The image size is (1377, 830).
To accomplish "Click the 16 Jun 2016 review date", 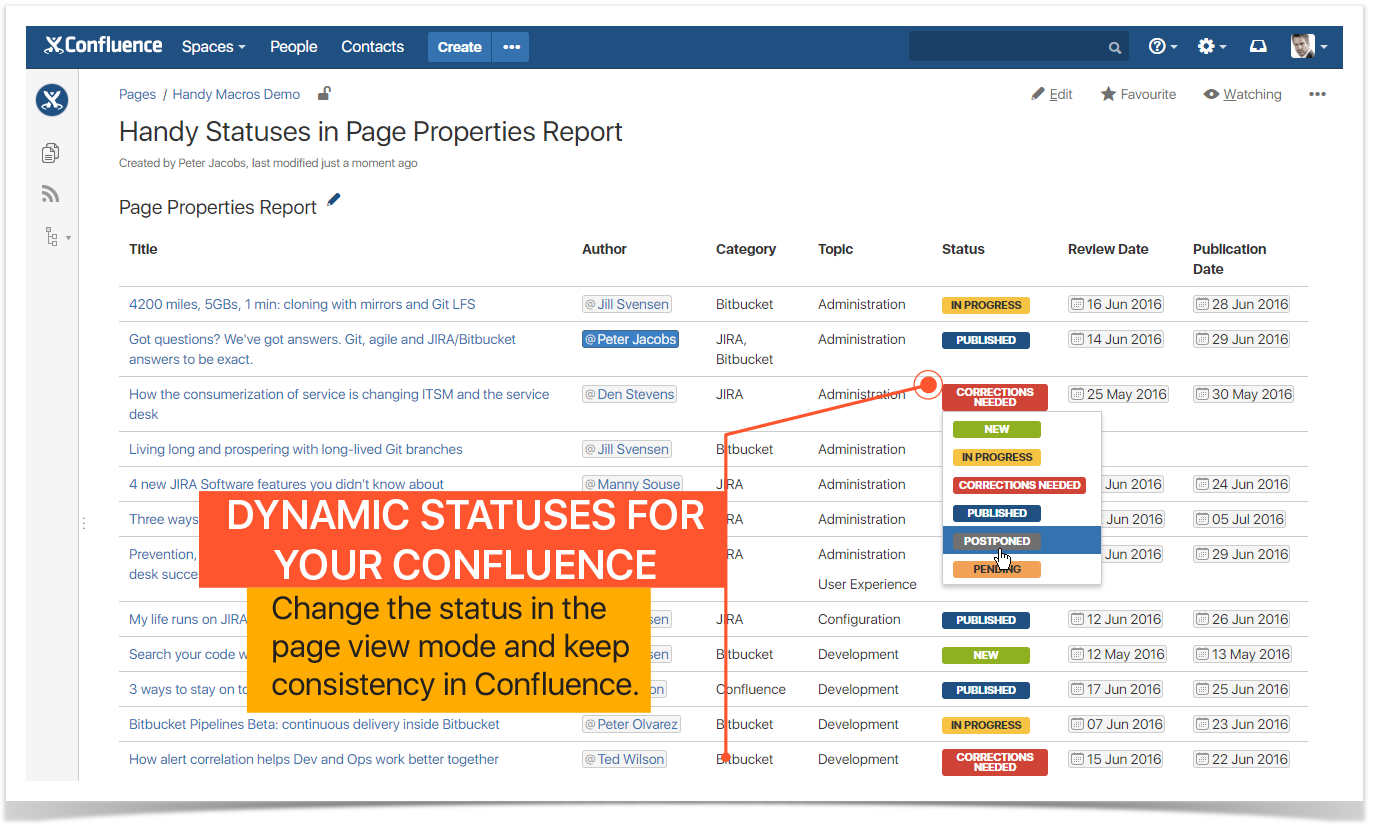I will (1115, 304).
